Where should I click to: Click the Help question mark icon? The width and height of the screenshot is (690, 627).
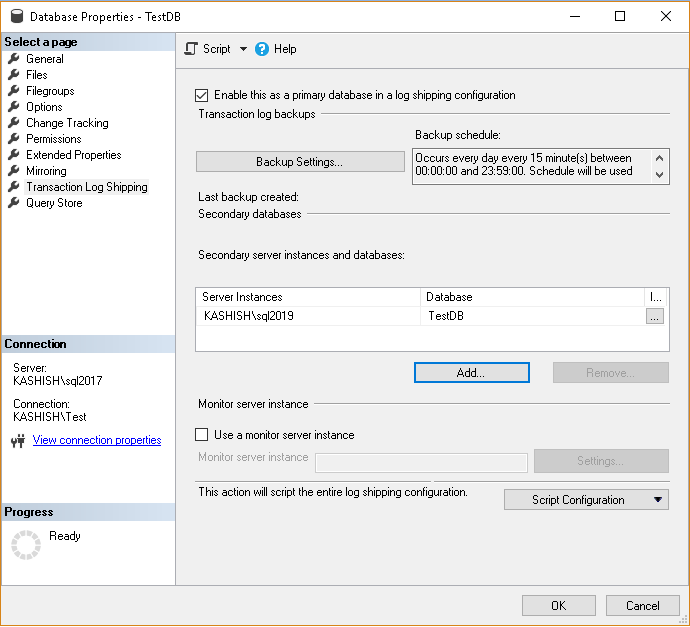coord(262,49)
